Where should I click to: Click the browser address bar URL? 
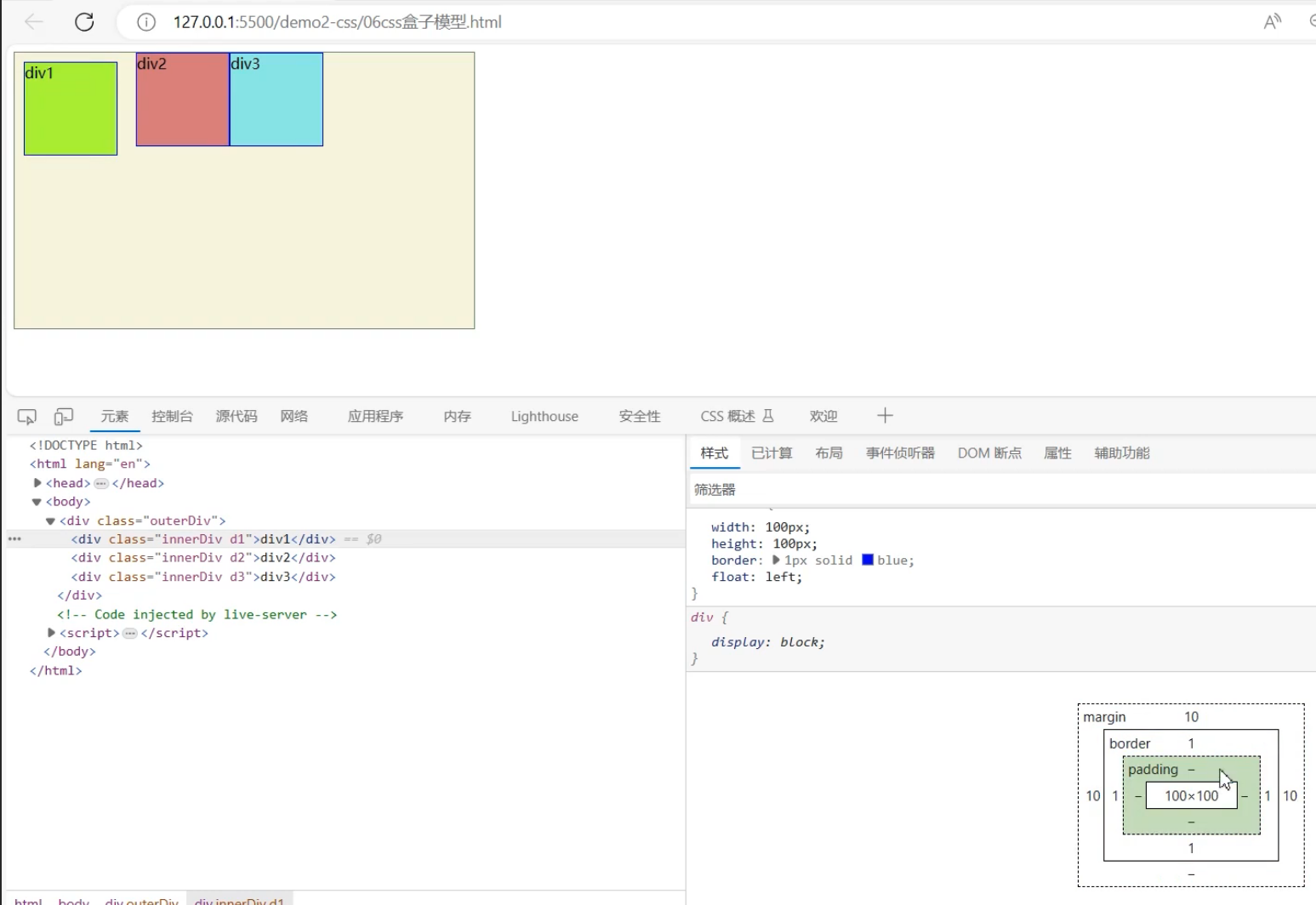pyautogui.click(x=338, y=22)
